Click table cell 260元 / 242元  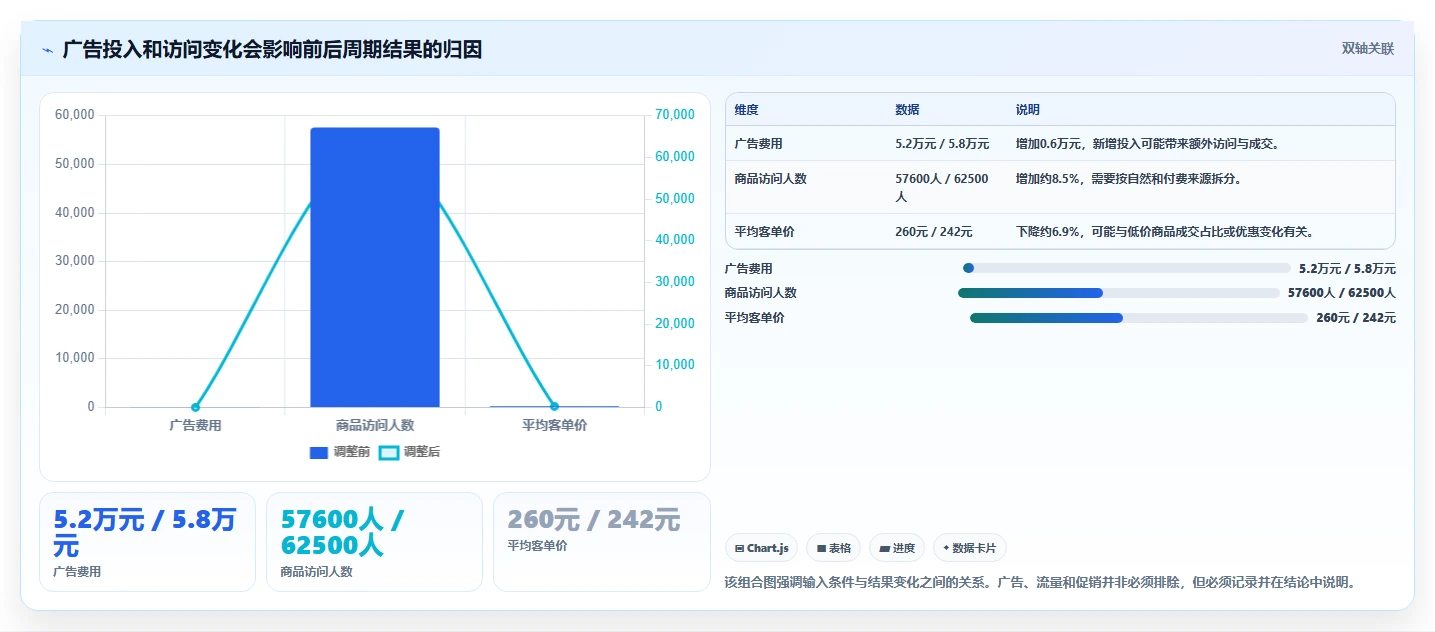click(x=934, y=232)
